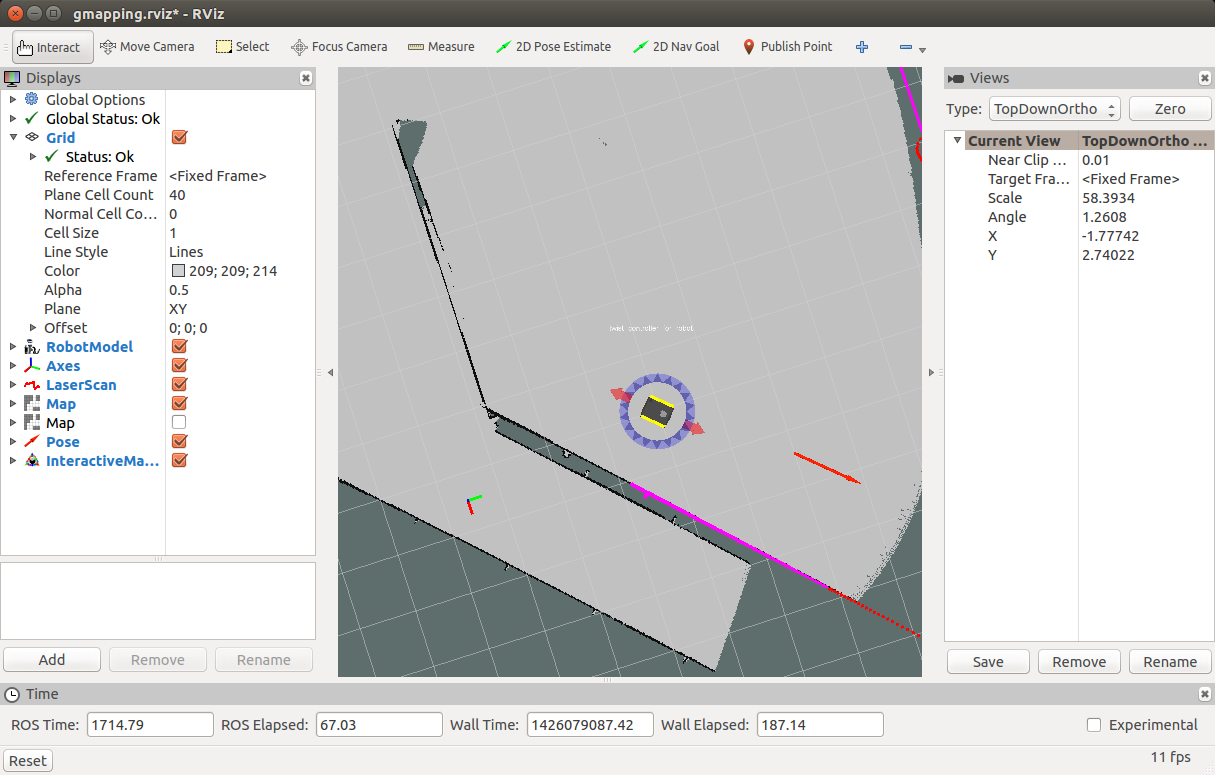The width and height of the screenshot is (1215, 775).
Task: Click the Add display button
Action: (52, 660)
